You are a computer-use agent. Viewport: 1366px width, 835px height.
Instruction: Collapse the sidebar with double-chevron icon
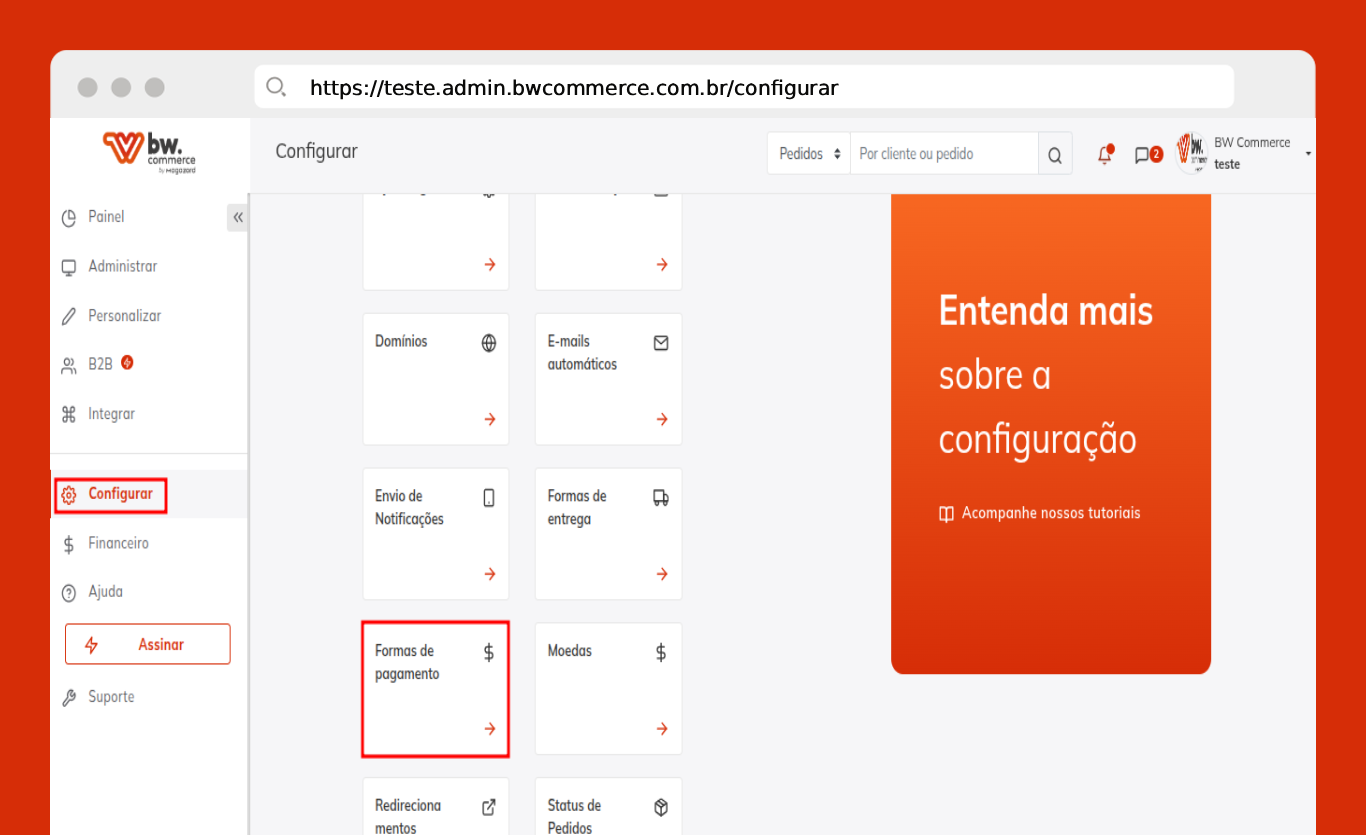[238, 217]
